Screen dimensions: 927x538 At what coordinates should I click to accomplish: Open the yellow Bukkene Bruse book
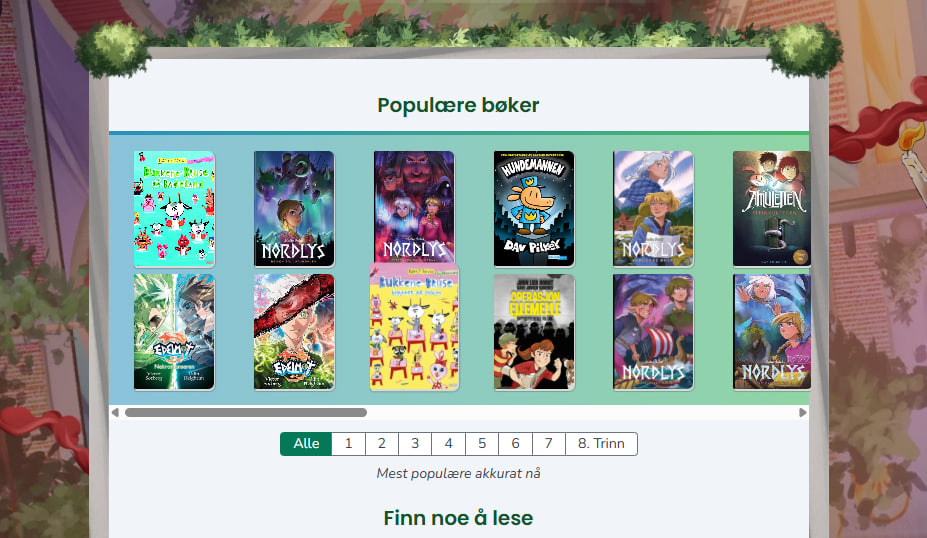tap(414, 327)
